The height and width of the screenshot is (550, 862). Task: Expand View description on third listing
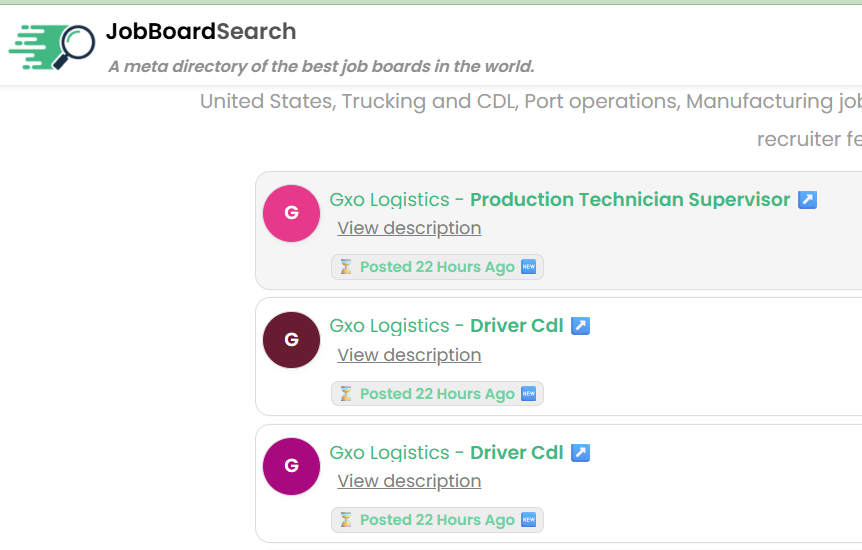[409, 481]
